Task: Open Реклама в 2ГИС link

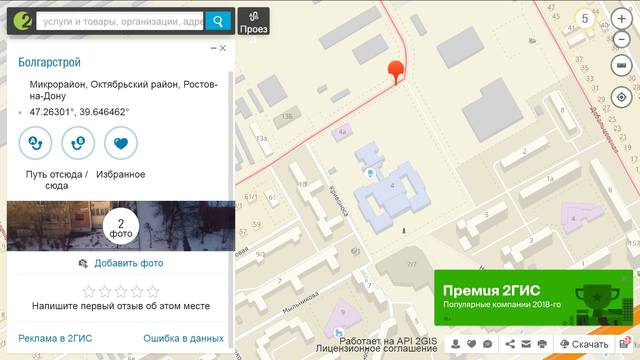Action: tap(55, 338)
